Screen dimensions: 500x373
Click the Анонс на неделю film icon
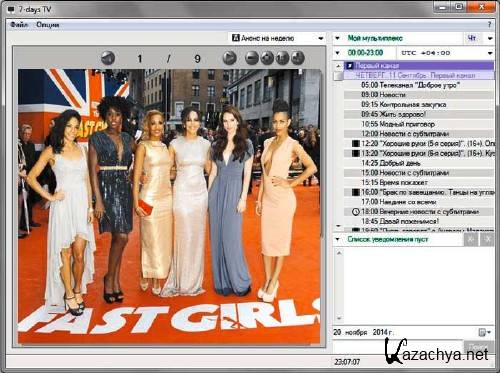click(x=236, y=38)
